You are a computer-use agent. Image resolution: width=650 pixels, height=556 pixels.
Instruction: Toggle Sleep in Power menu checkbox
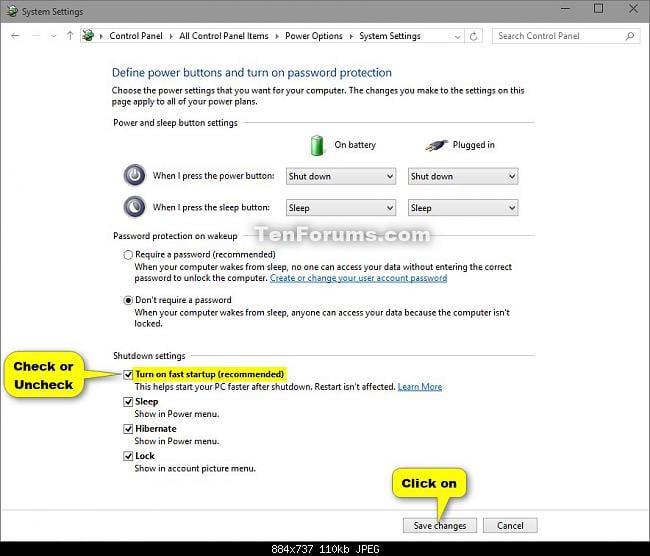click(128, 402)
